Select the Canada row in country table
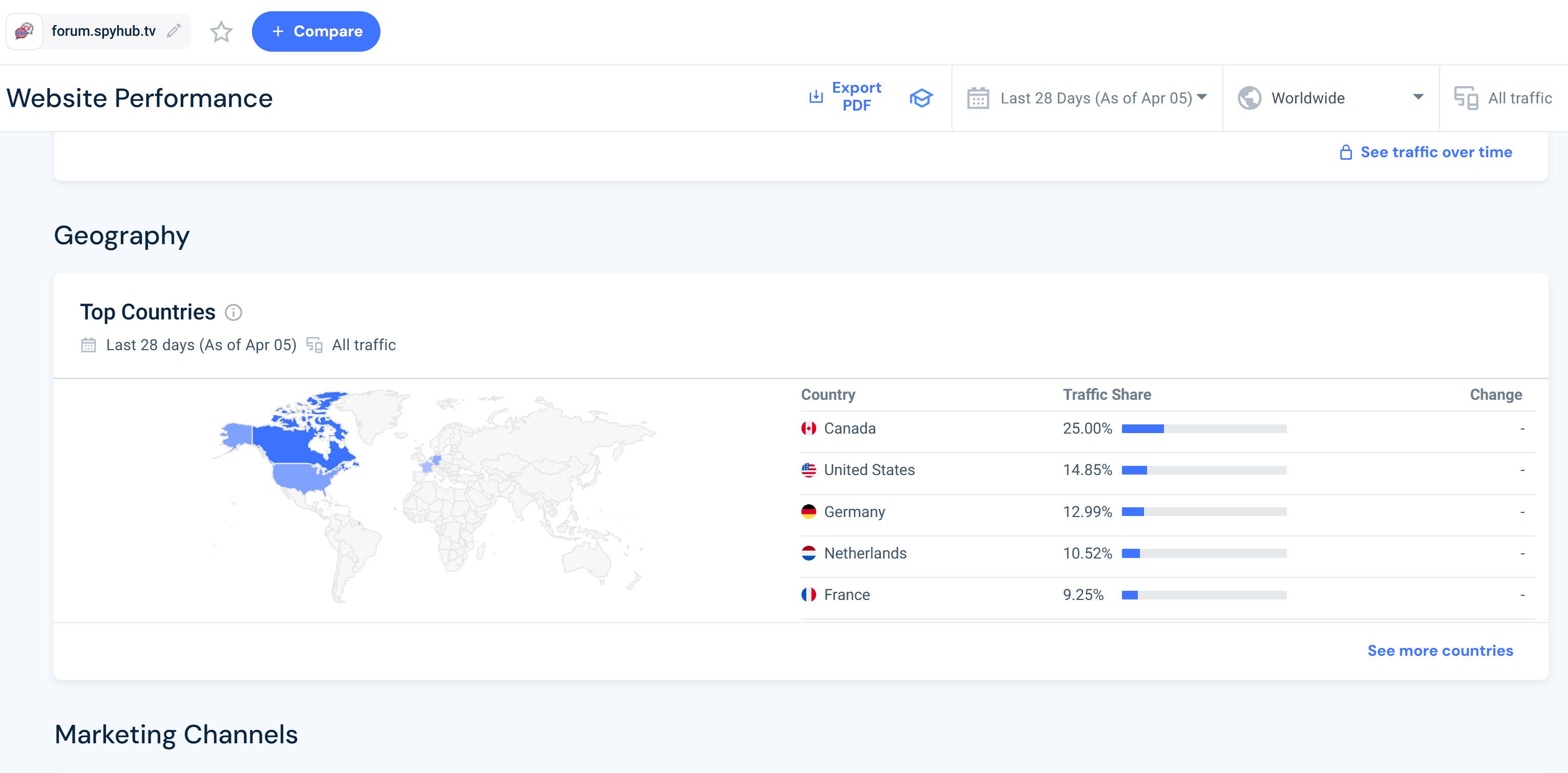This screenshot has width=1568, height=773. point(849,428)
